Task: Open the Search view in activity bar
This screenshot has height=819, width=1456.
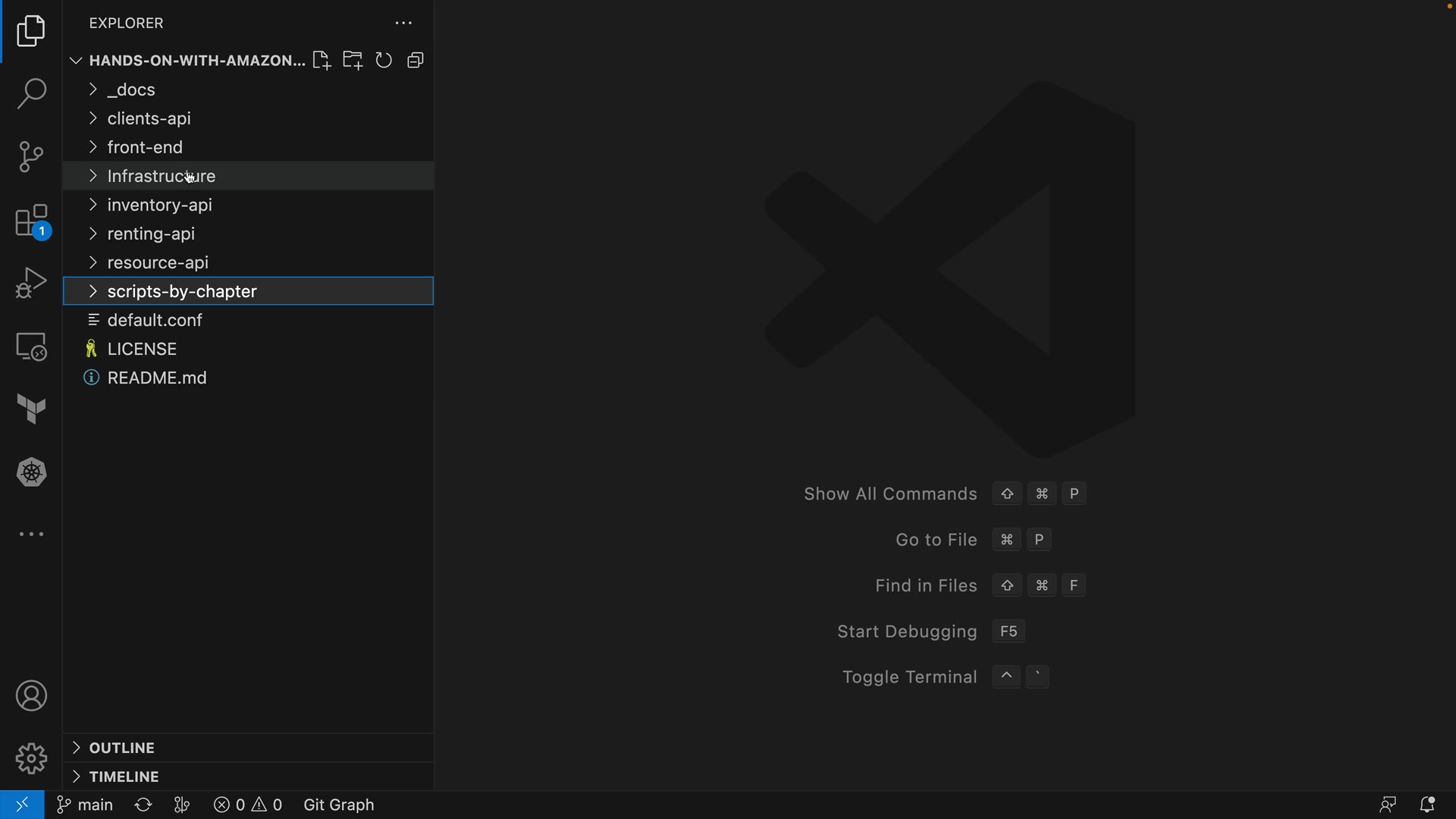Action: pyautogui.click(x=31, y=94)
